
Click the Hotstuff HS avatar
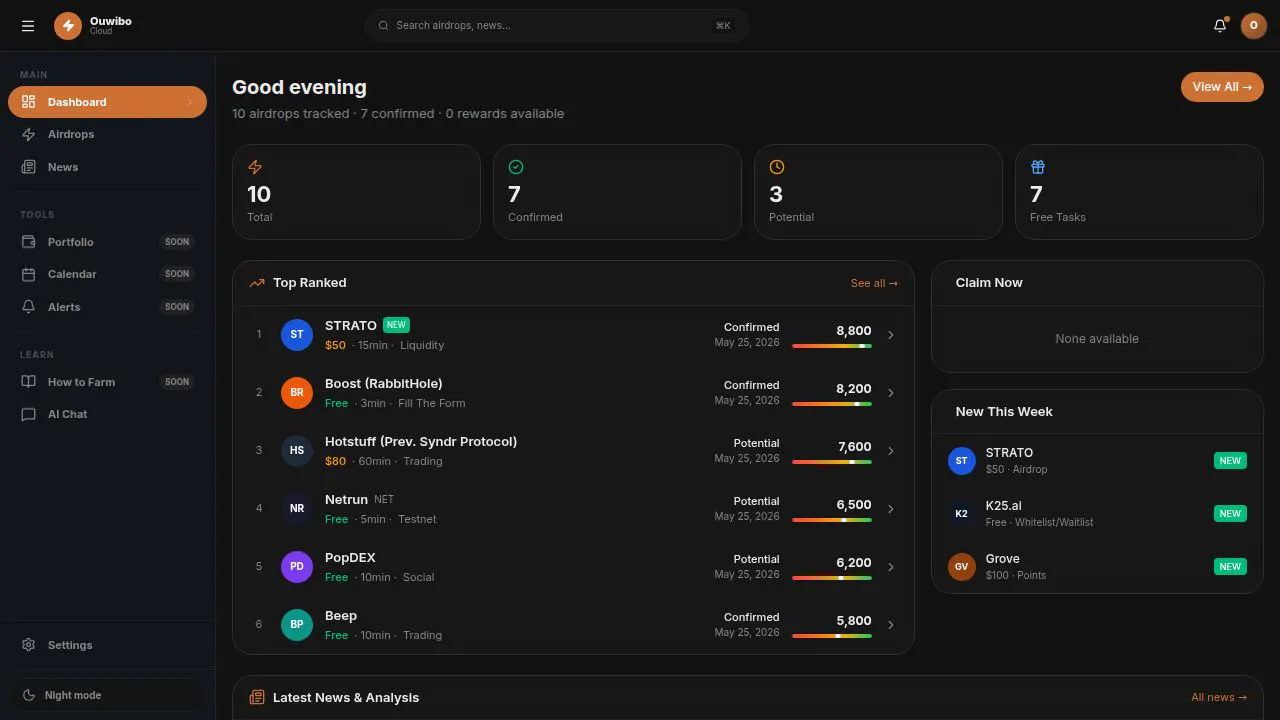coord(297,451)
